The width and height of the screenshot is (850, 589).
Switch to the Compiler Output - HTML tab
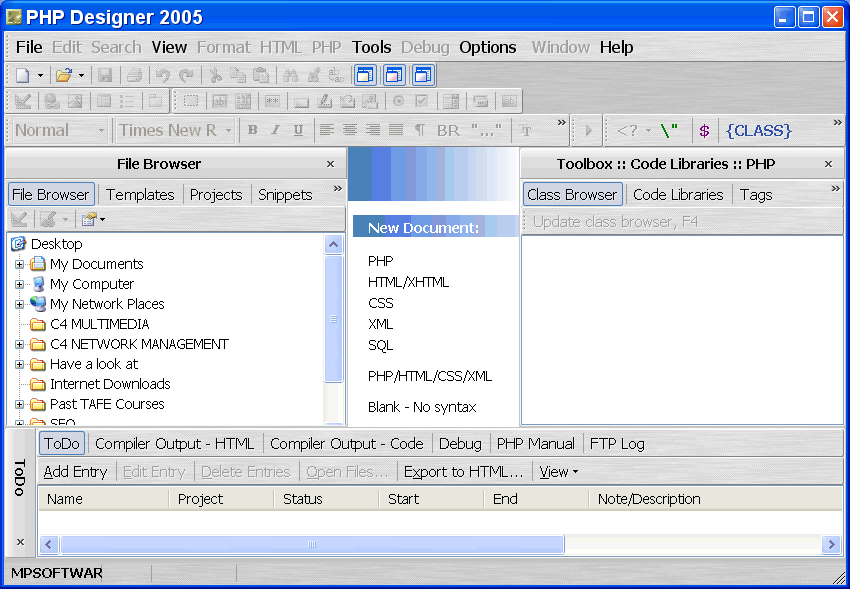tap(175, 444)
